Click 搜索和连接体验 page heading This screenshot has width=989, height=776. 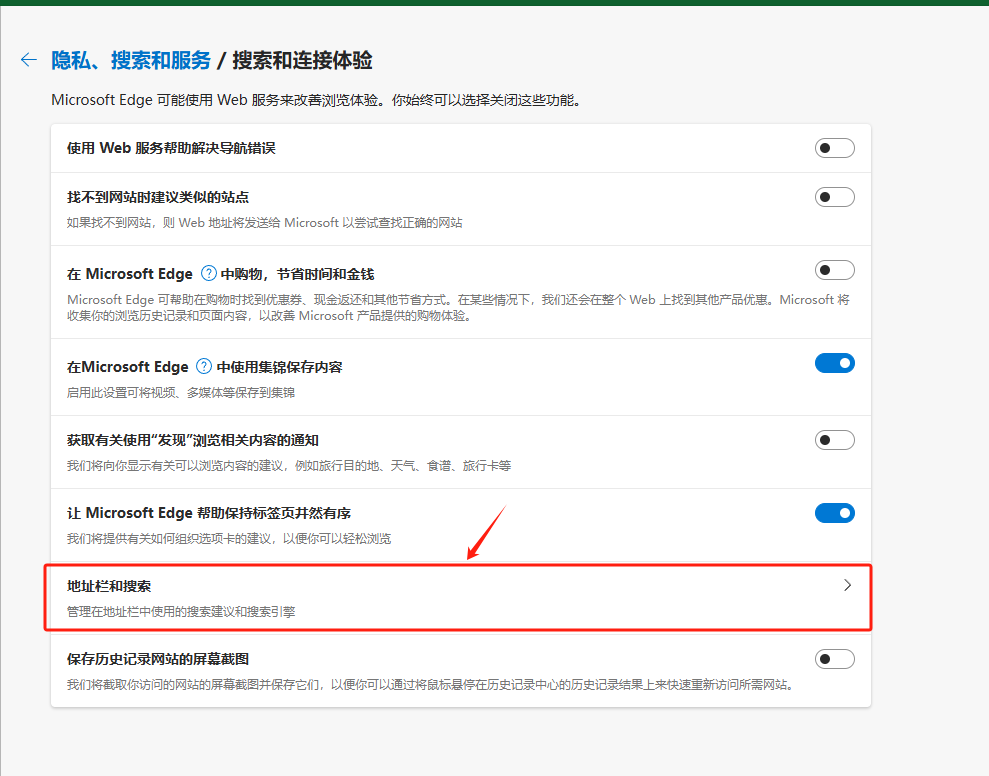[x=302, y=61]
